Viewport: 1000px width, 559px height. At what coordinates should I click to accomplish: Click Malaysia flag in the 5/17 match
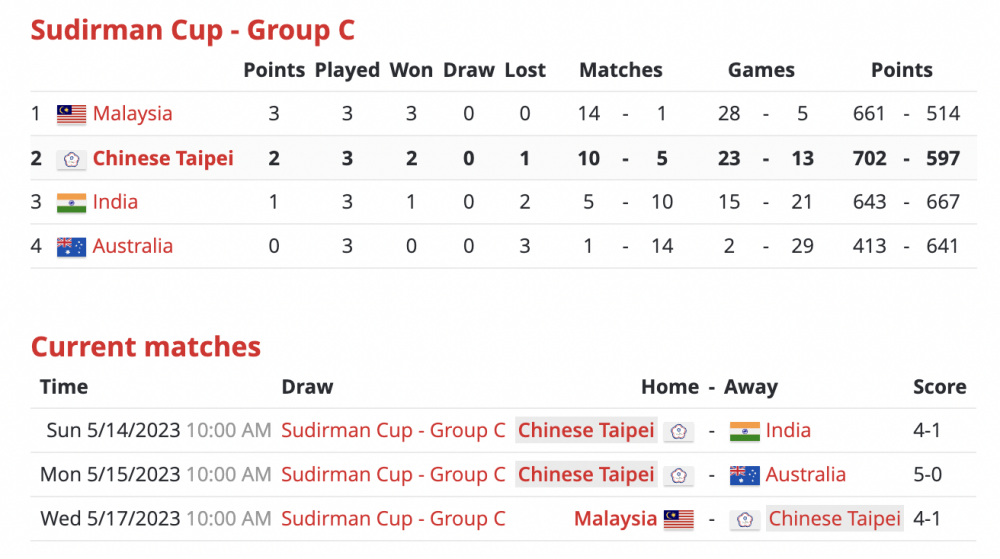tap(678, 519)
